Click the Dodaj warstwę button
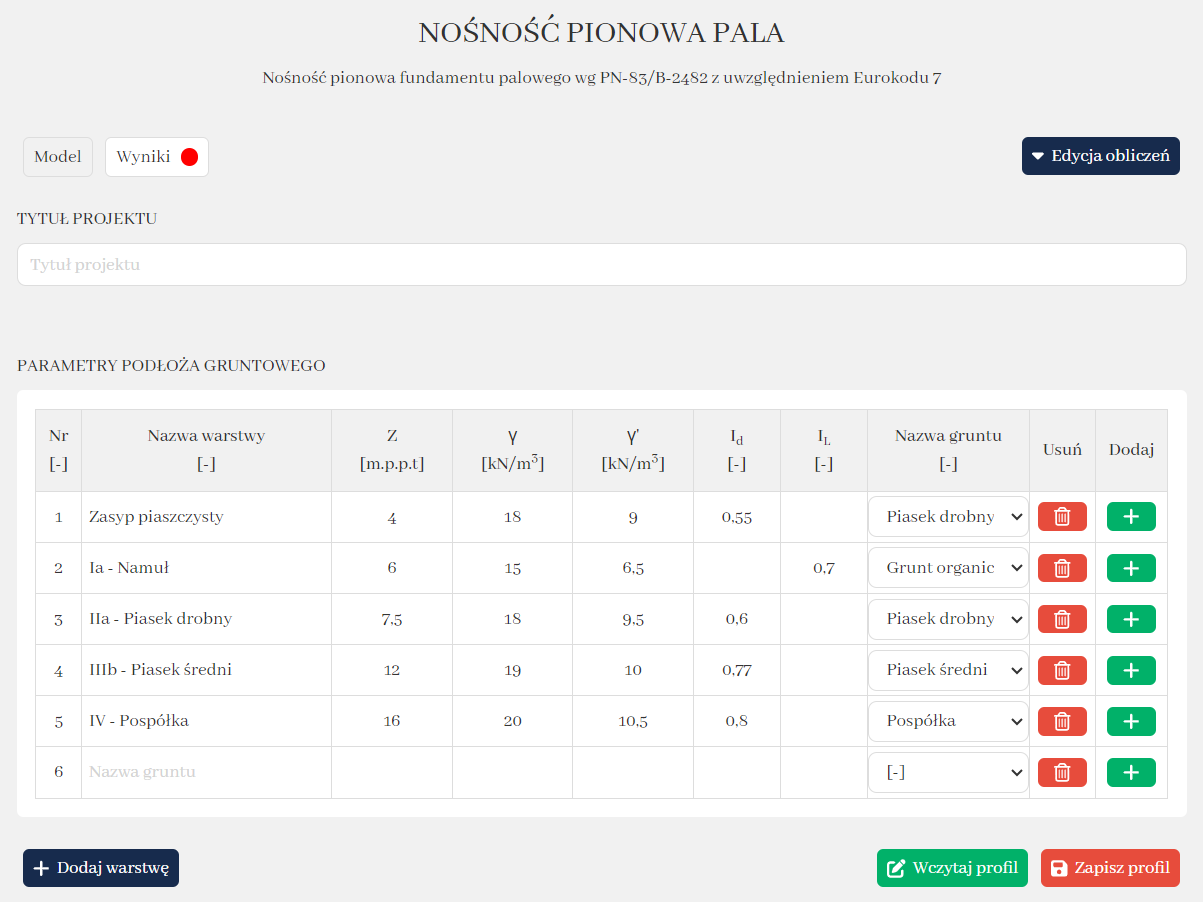 click(x=101, y=868)
